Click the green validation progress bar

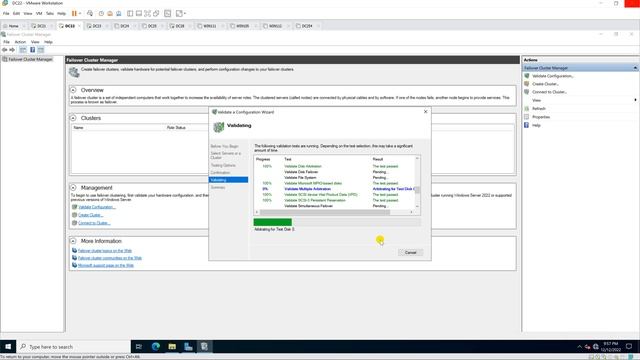click(x=273, y=222)
